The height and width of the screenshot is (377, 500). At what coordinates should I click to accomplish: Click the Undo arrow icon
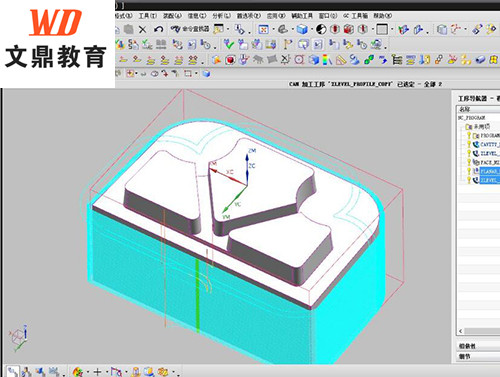tap(159, 30)
